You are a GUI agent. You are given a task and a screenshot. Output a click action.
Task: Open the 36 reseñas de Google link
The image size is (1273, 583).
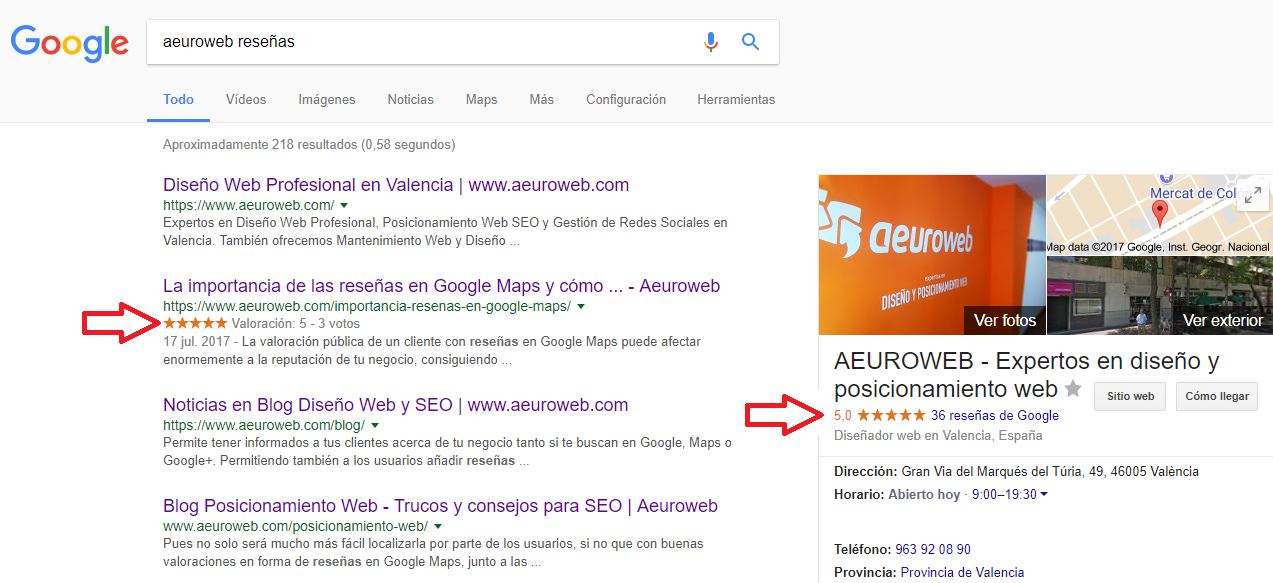994,415
